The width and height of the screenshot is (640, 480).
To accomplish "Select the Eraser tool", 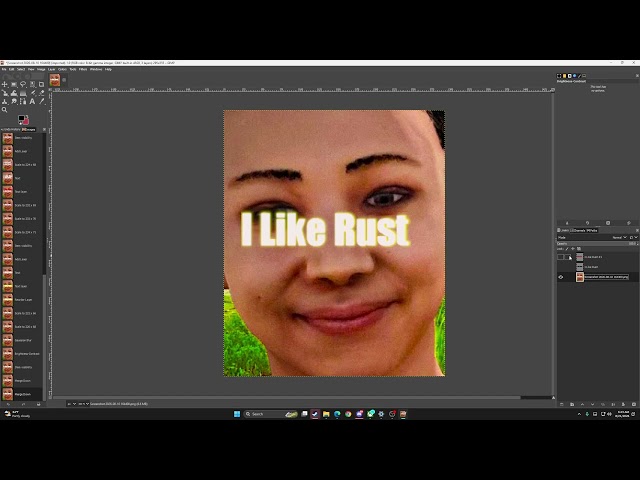I will pos(42,93).
